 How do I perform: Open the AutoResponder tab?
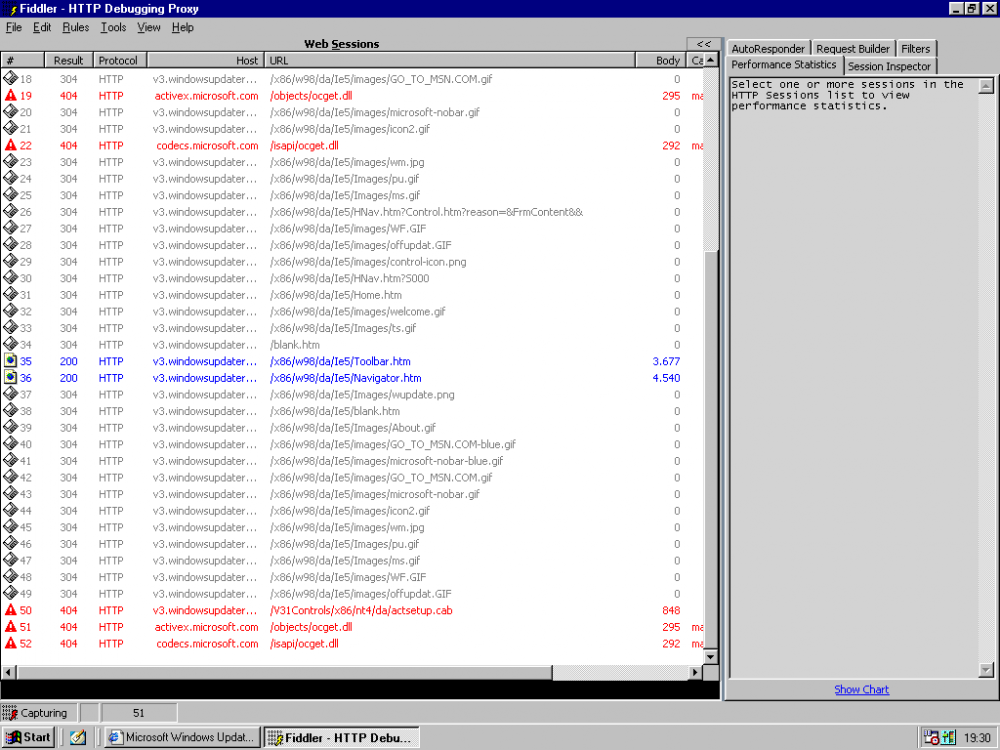coord(767,48)
